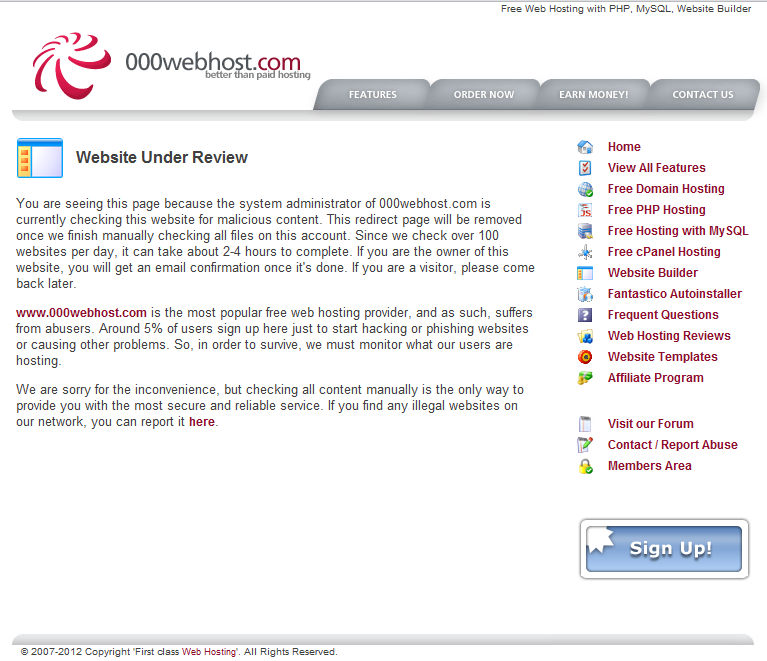Click the 000webhost.com logo text
This screenshot has width=767, height=661.
(x=213, y=63)
